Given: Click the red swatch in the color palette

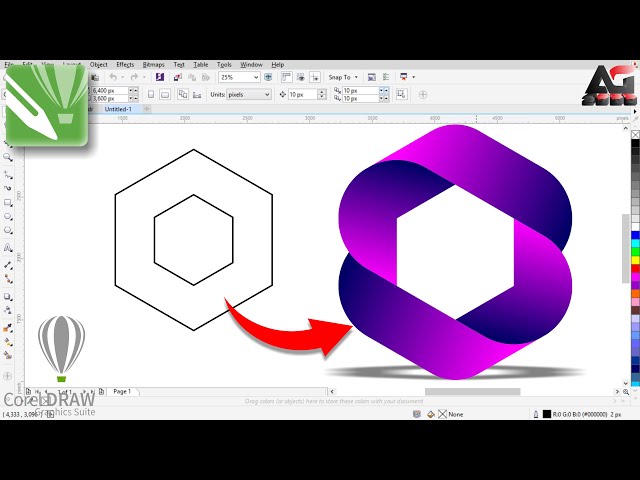Looking at the screenshot, I should tap(636, 268).
